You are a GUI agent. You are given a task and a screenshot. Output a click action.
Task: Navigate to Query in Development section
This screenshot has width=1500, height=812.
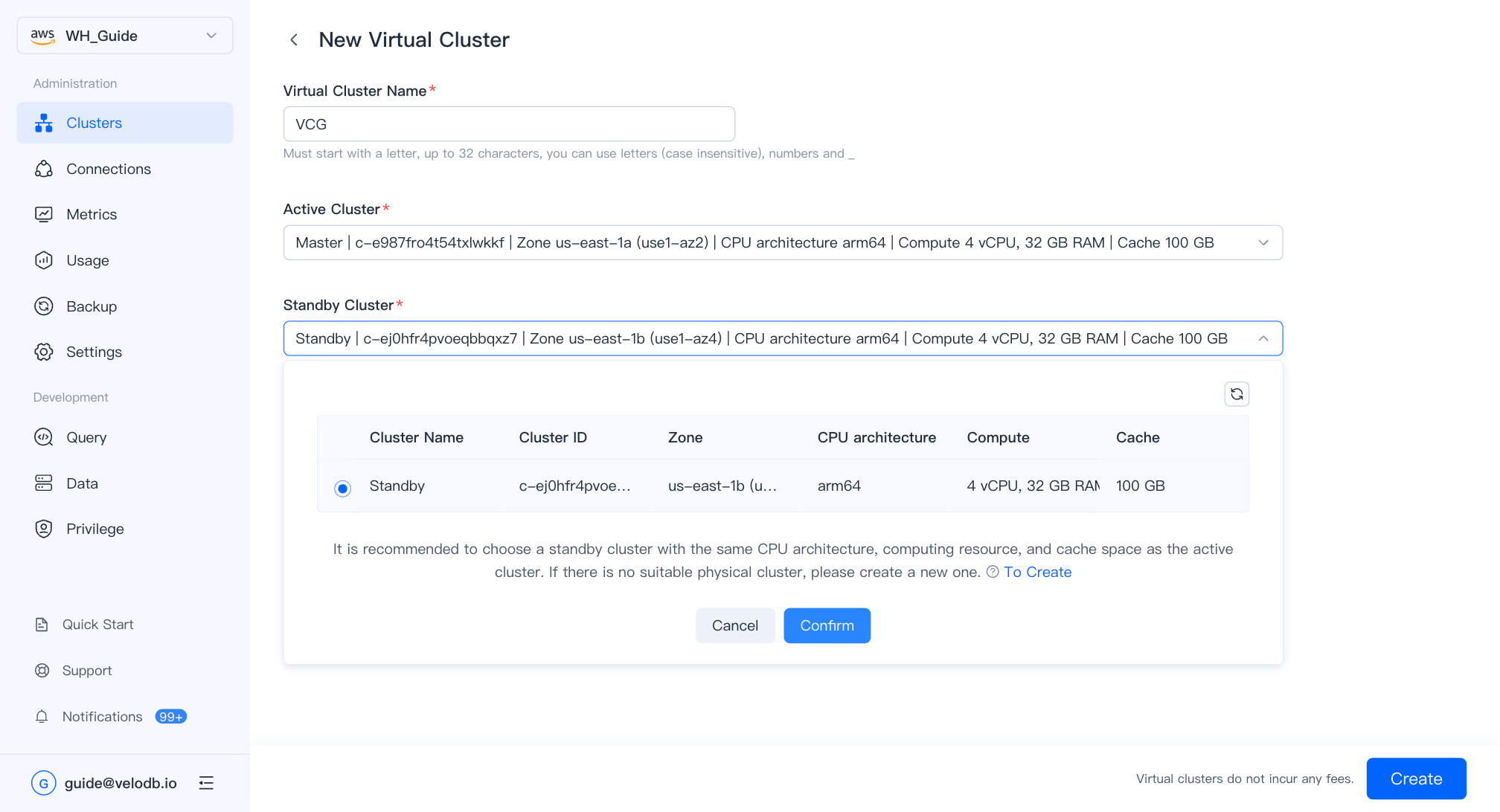point(86,437)
